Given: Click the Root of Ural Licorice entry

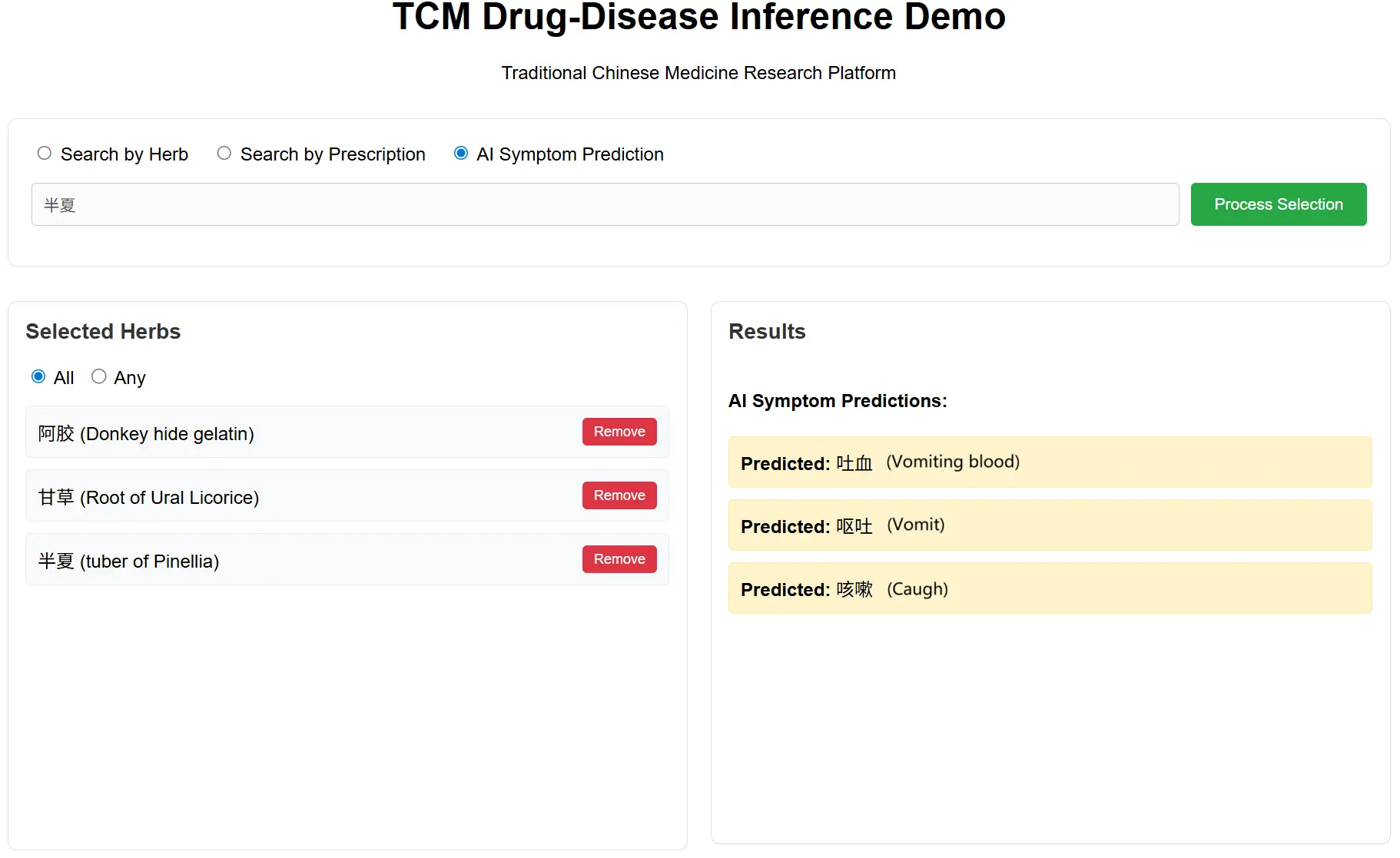Looking at the screenshot, I should 149,498.
